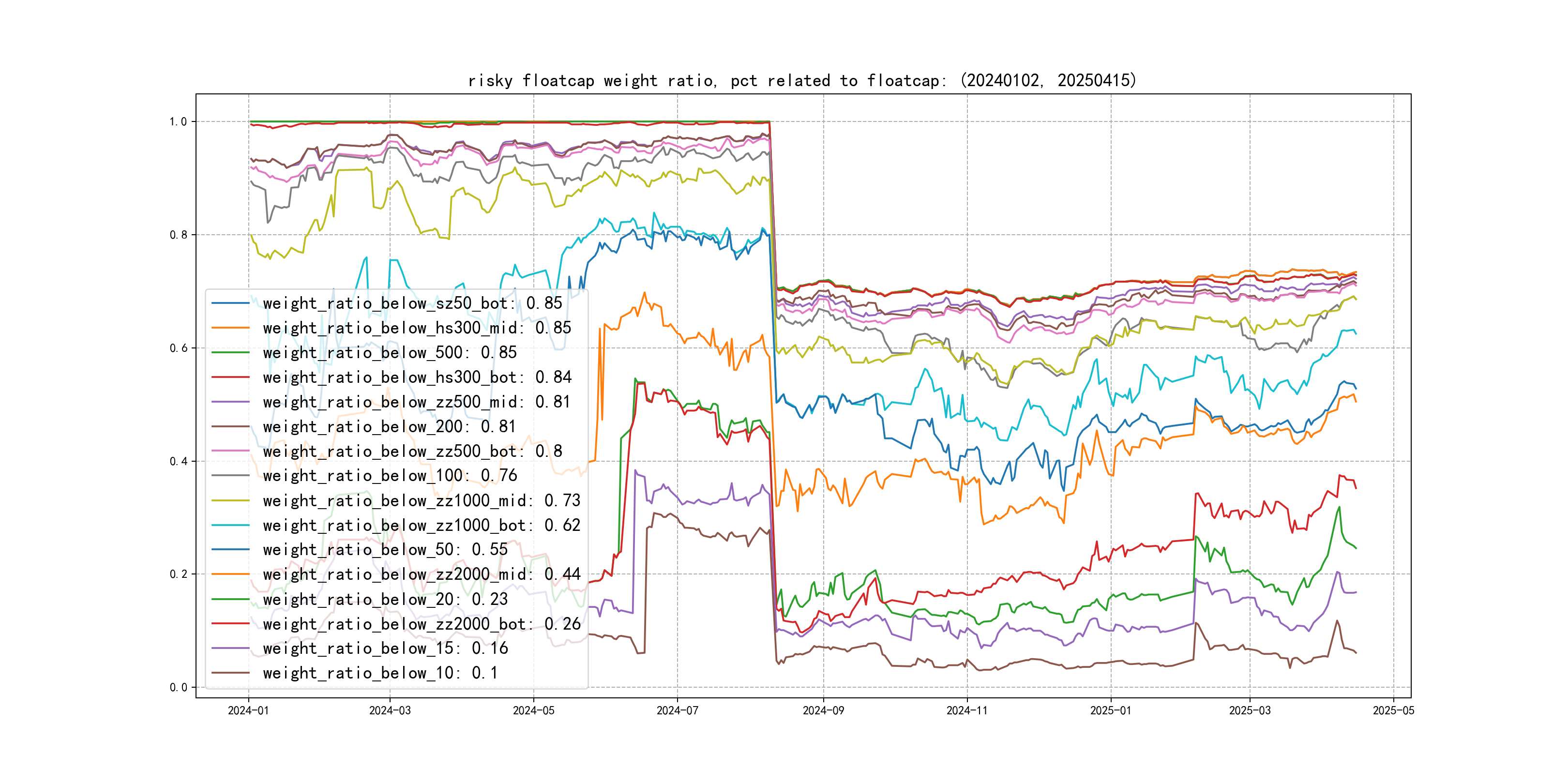This screenshot has width=1568, height=784.
Task: Click the 0.0 y-axis tick label
Action: point(178,688)
